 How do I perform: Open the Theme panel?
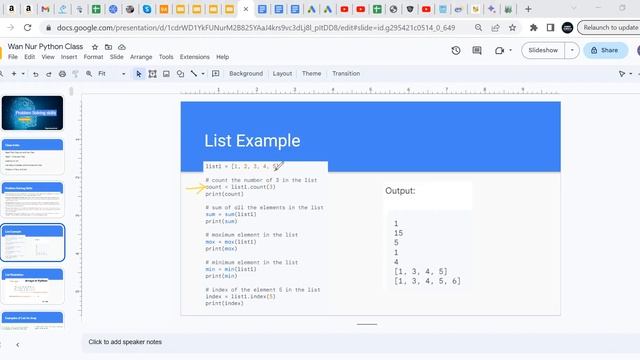pyautogui.click(x=311, y=73)
